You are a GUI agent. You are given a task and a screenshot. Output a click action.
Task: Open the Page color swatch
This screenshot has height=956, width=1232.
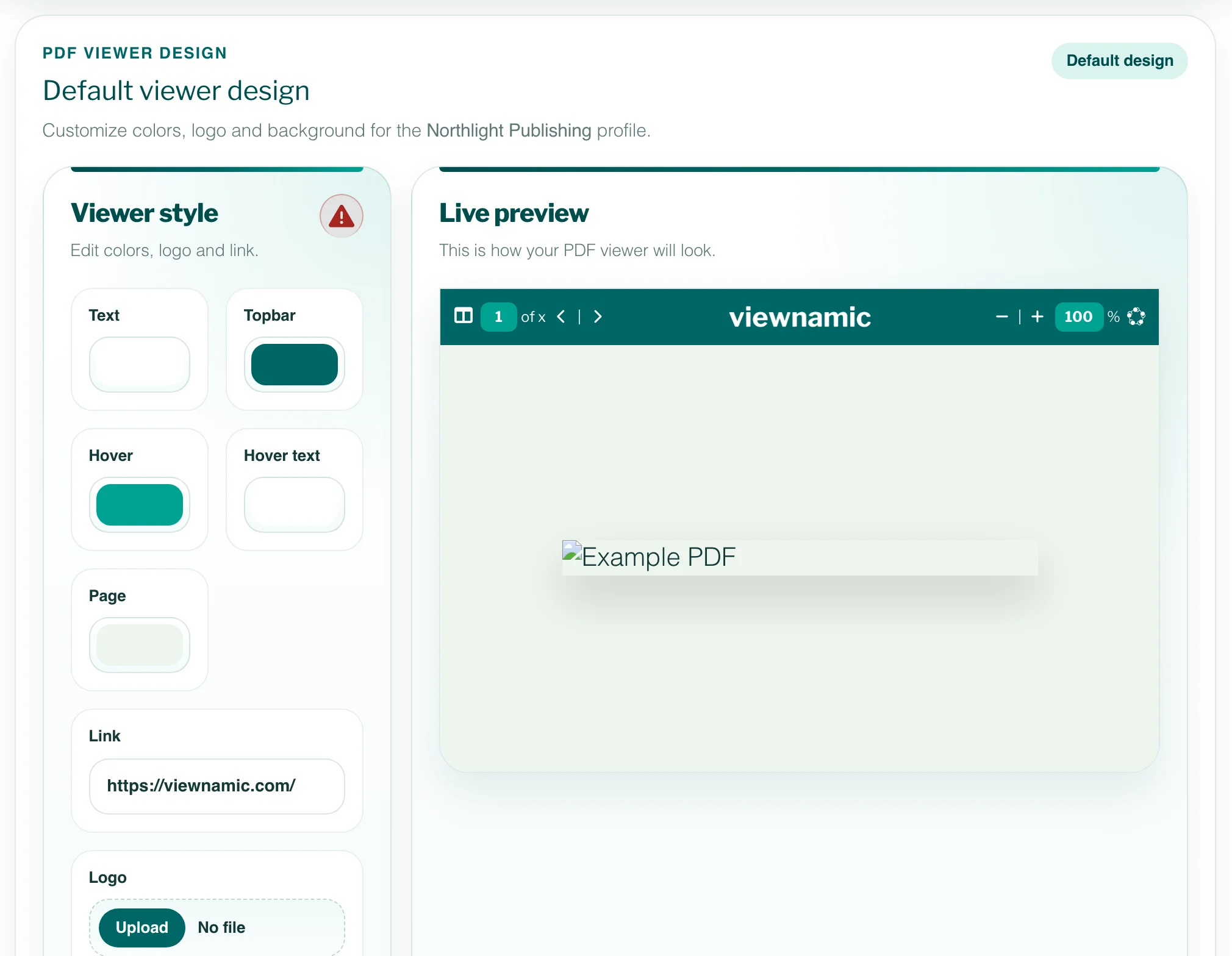click(x=140, y=645)
